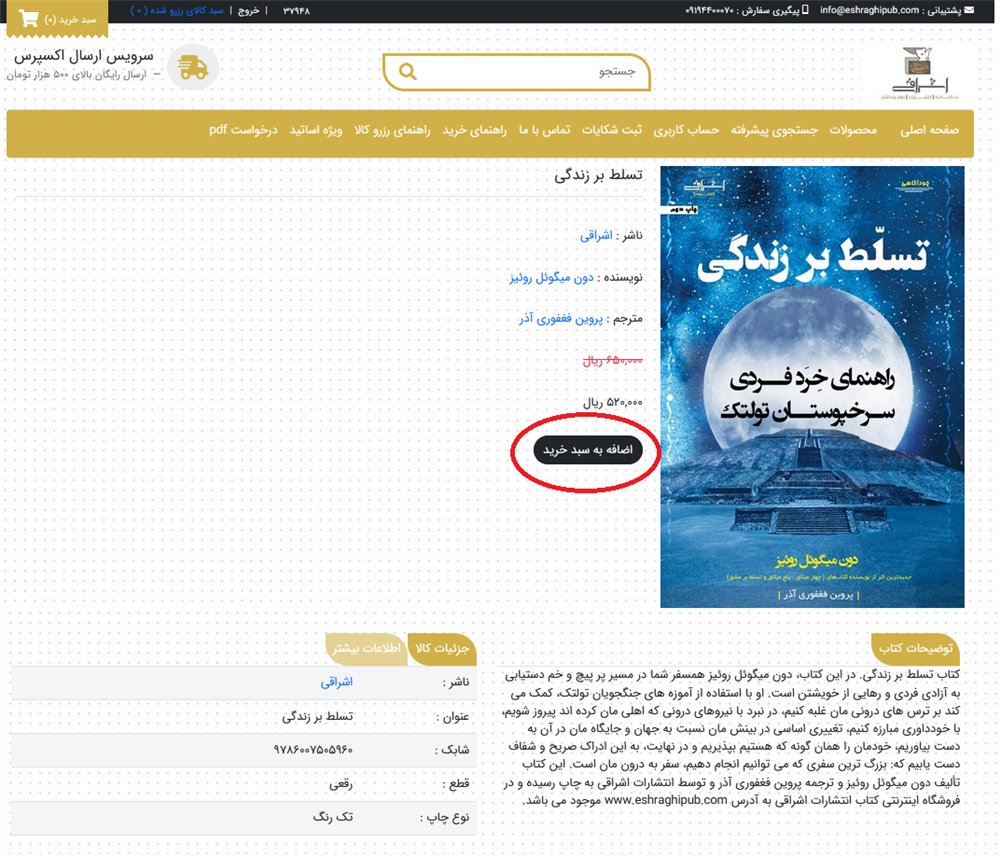Select the جزئیات کالا tab

point(442,648)
